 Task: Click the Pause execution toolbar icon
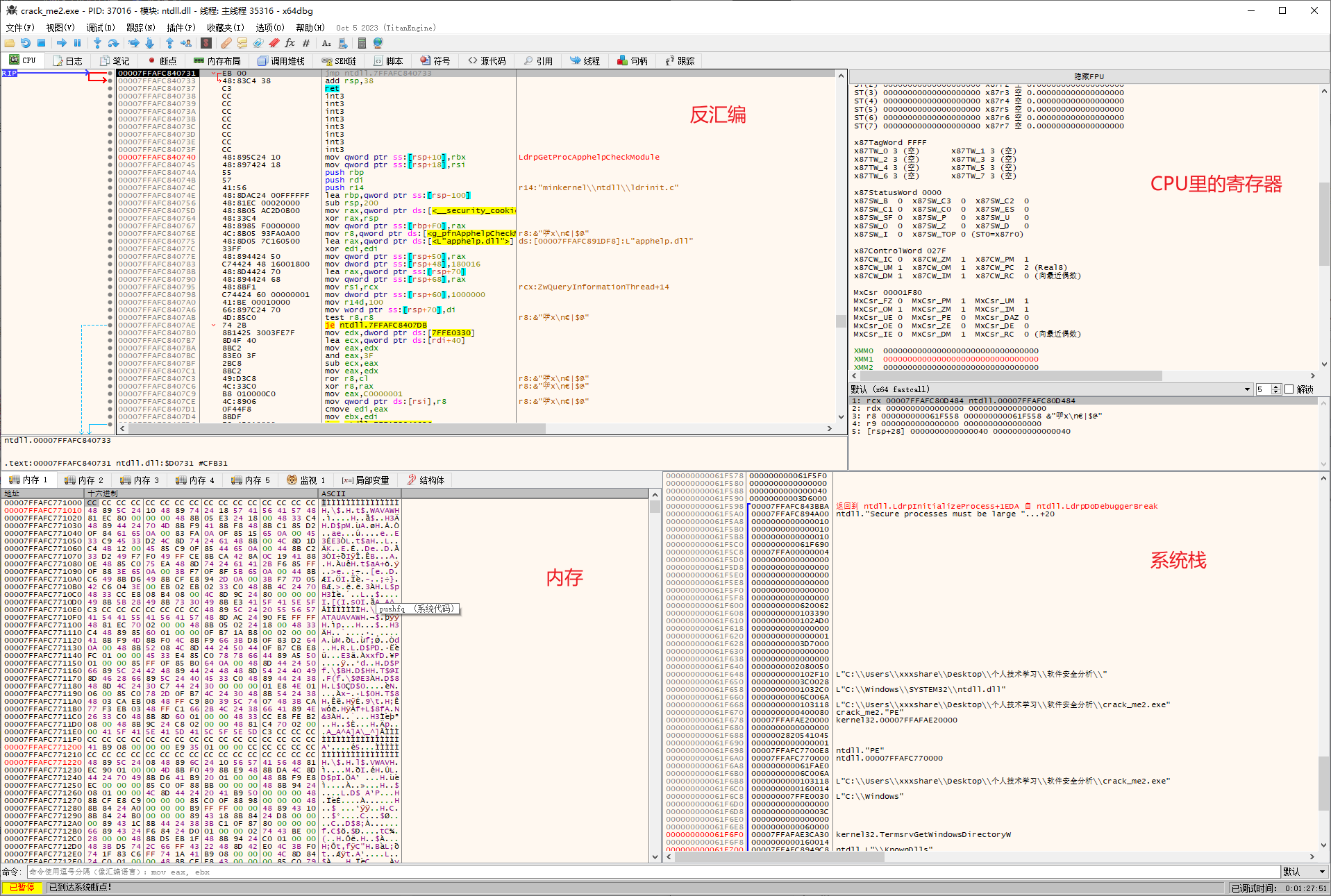click(x=76, y=42)
